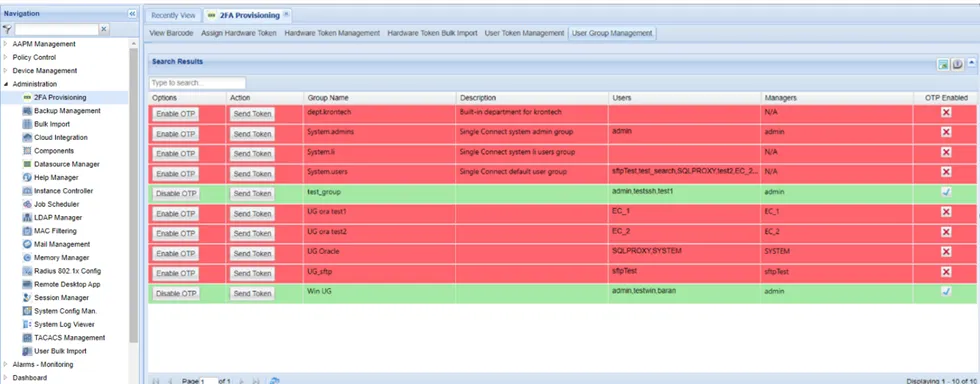
Task: Expand the Alarms - Monitoring tree node
Action: 6,364
